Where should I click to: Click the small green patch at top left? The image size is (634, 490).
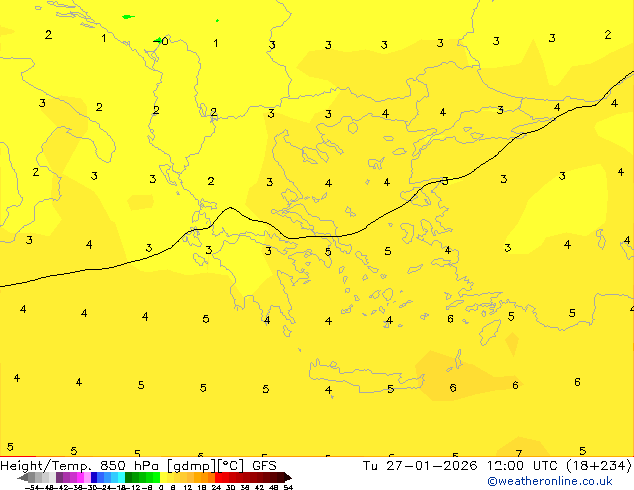tap(127, 17)
